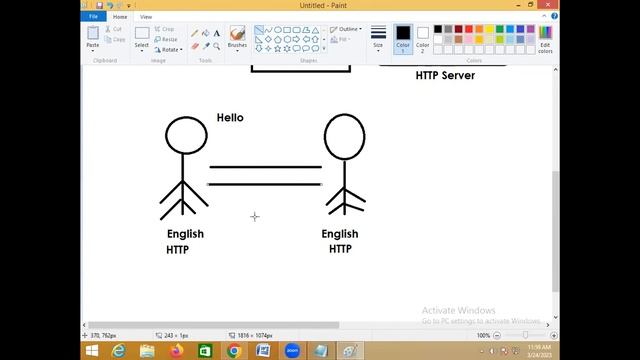Choose the Triangle shape
Screen dimensions: 640x360
click(315, 30)
